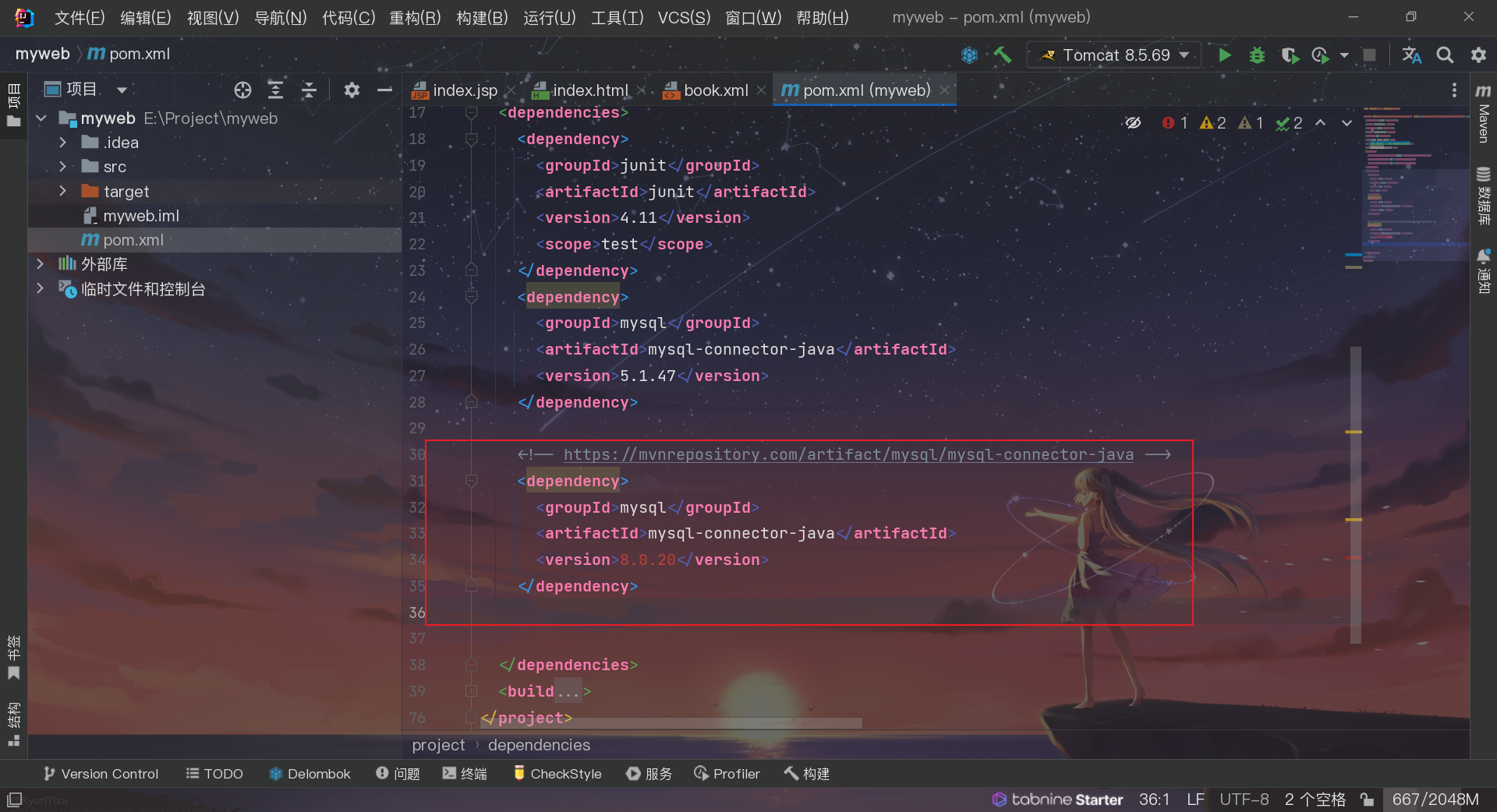Open Database tool window
Screen dimensions: 1497x812
tap(1483, 196)
